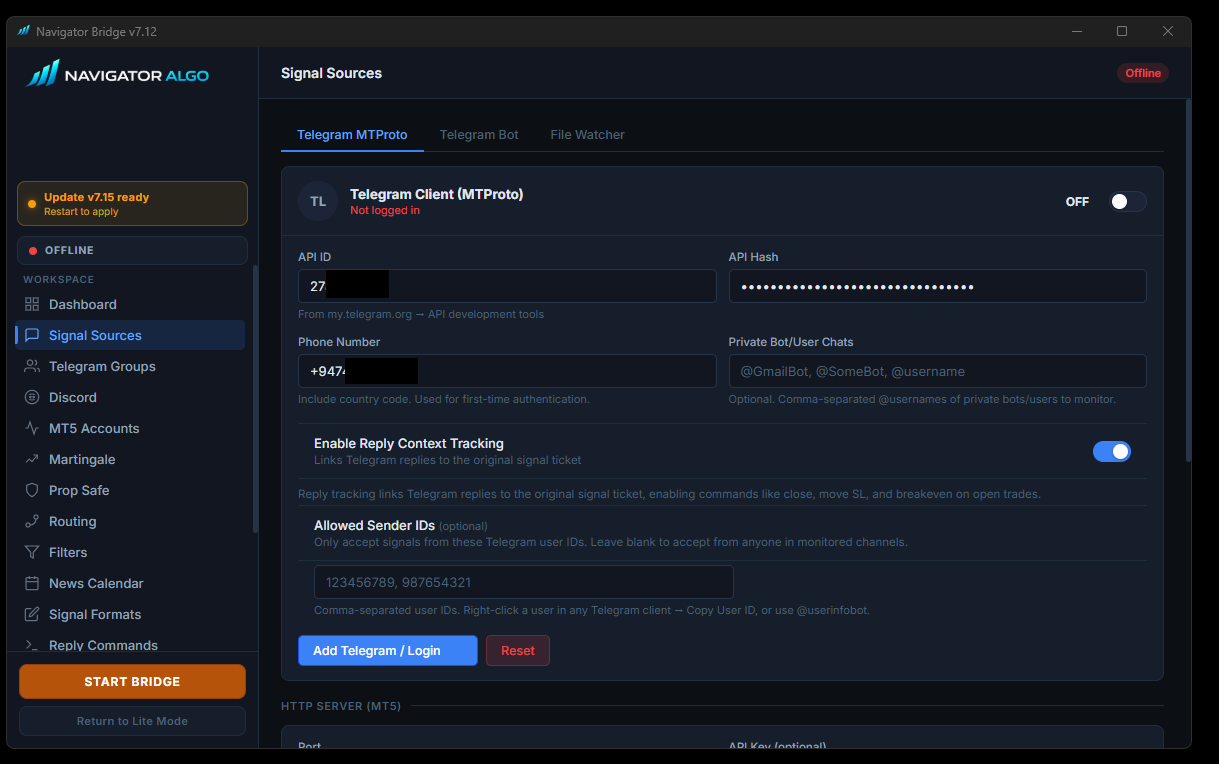Click the Update v7.15 ready banner
Viewport: 1219px width, 764px height.
tap(132, 203)
